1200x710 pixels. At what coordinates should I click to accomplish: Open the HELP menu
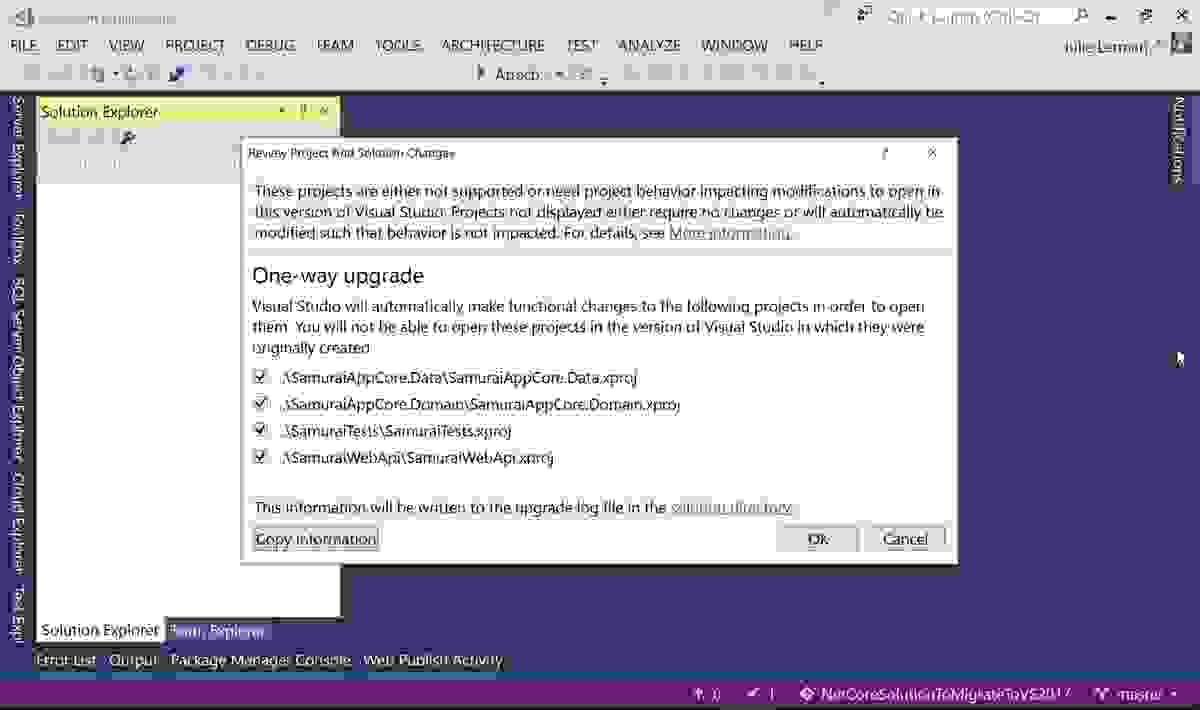806,45
